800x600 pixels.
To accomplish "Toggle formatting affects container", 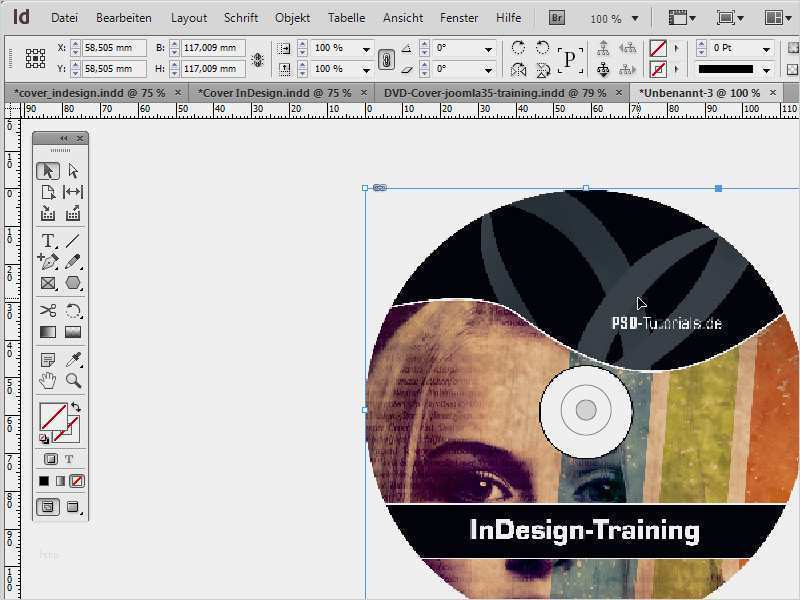I will [51, 459].
